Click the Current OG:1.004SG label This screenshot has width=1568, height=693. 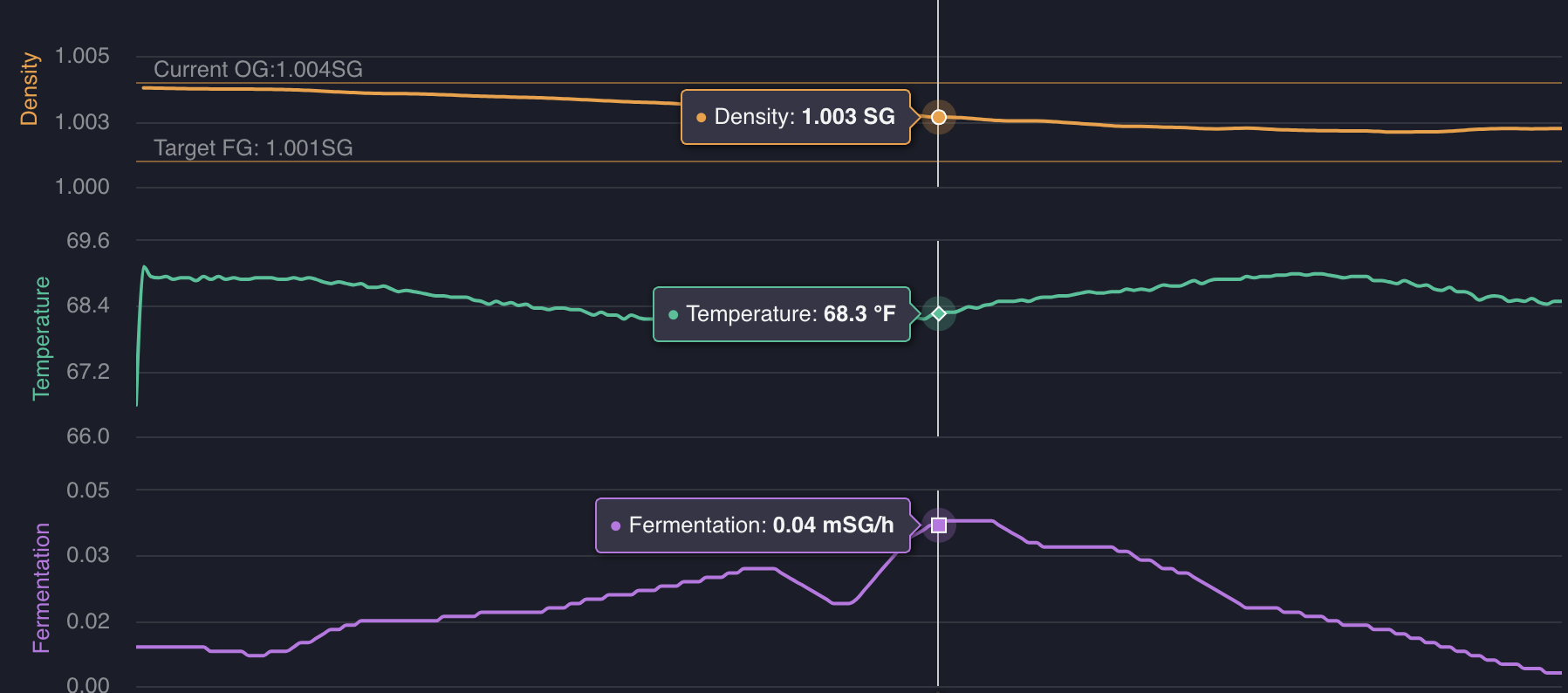pyautogui.click(x=257, y=69)
